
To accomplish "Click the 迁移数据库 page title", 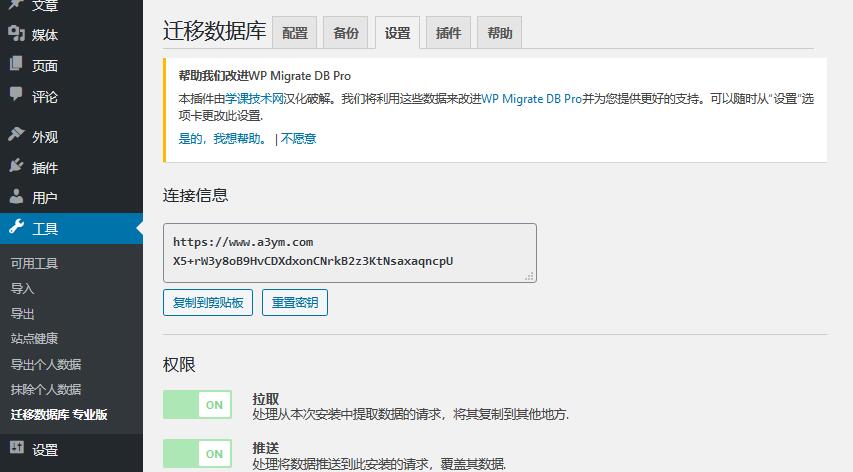I will (x=214, y=30).
